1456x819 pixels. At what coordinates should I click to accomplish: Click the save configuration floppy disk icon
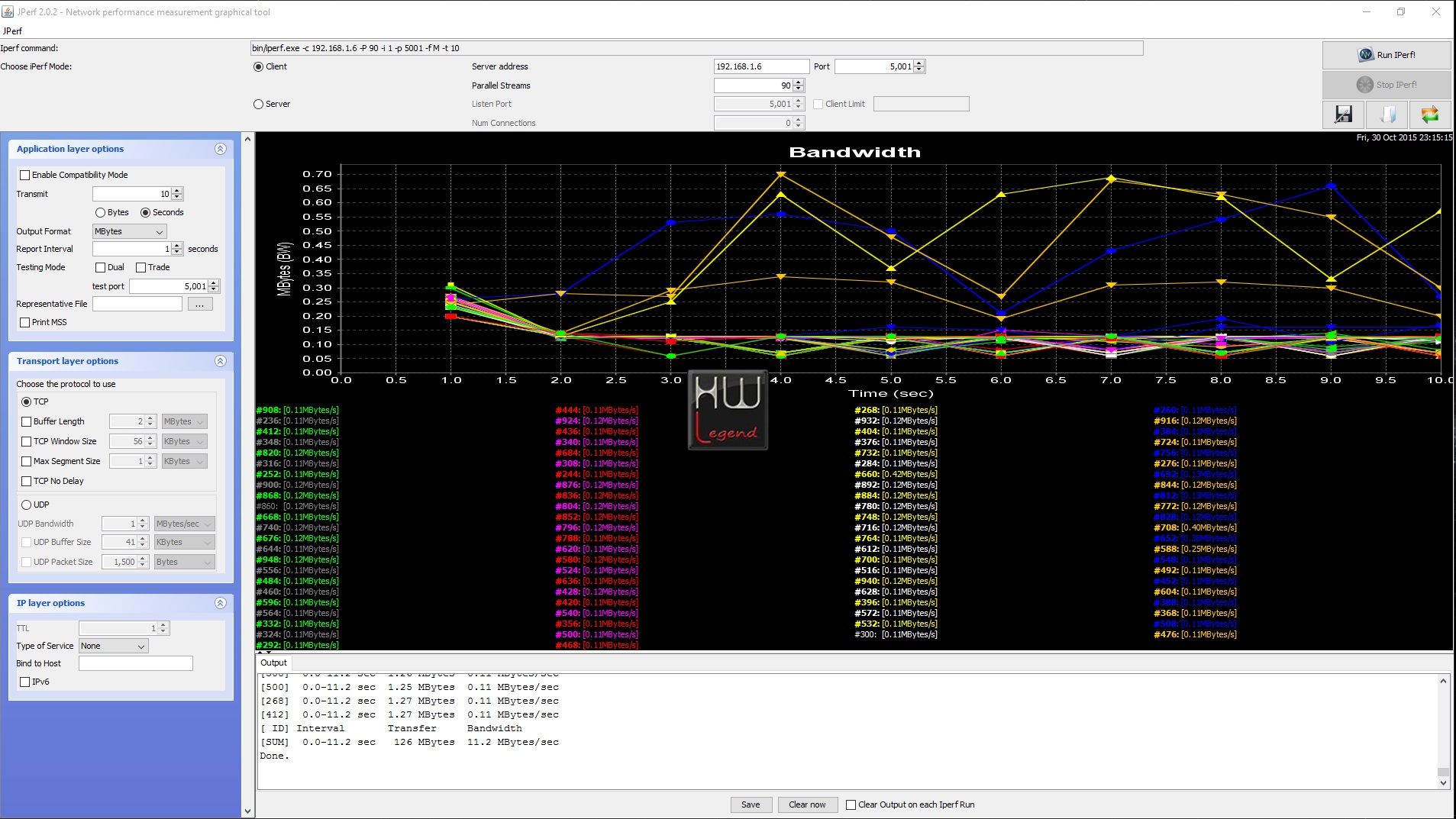pos(1343,114)
